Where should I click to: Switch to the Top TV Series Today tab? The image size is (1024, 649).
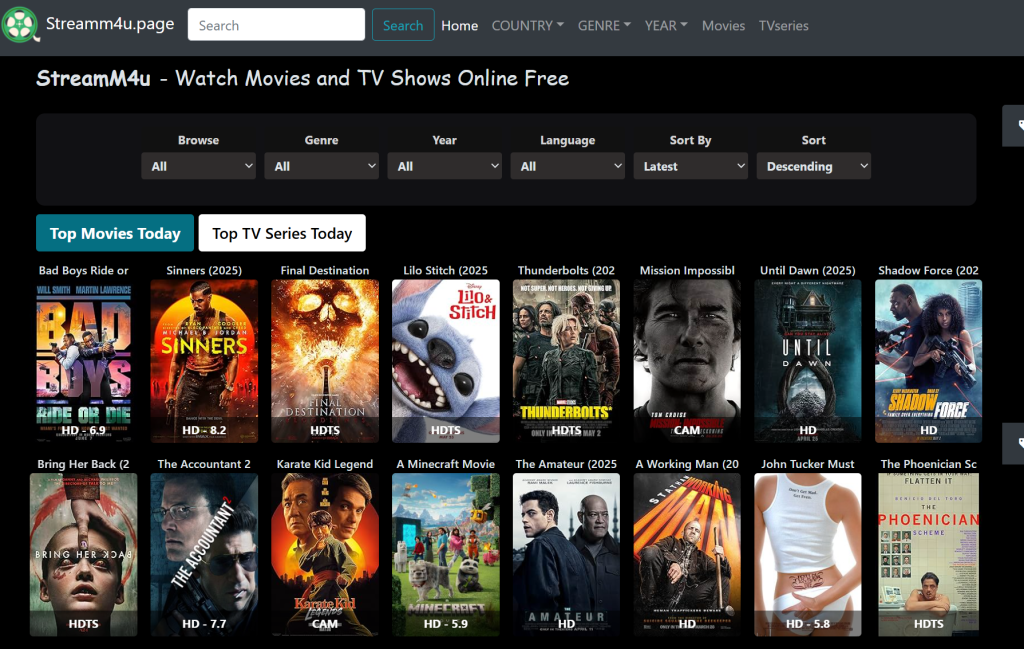tap(282, 233)
